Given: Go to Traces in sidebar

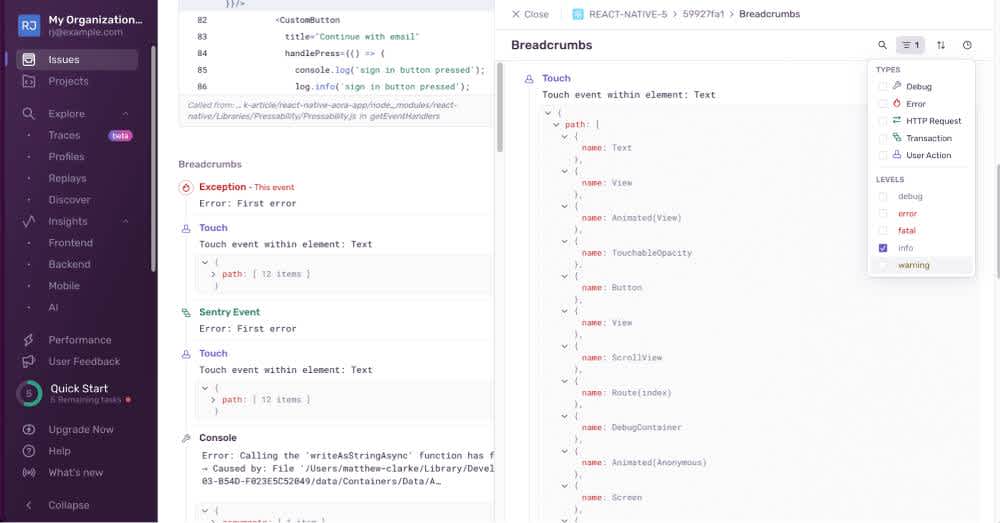Looking at the screenshot, I should point(64,135).
